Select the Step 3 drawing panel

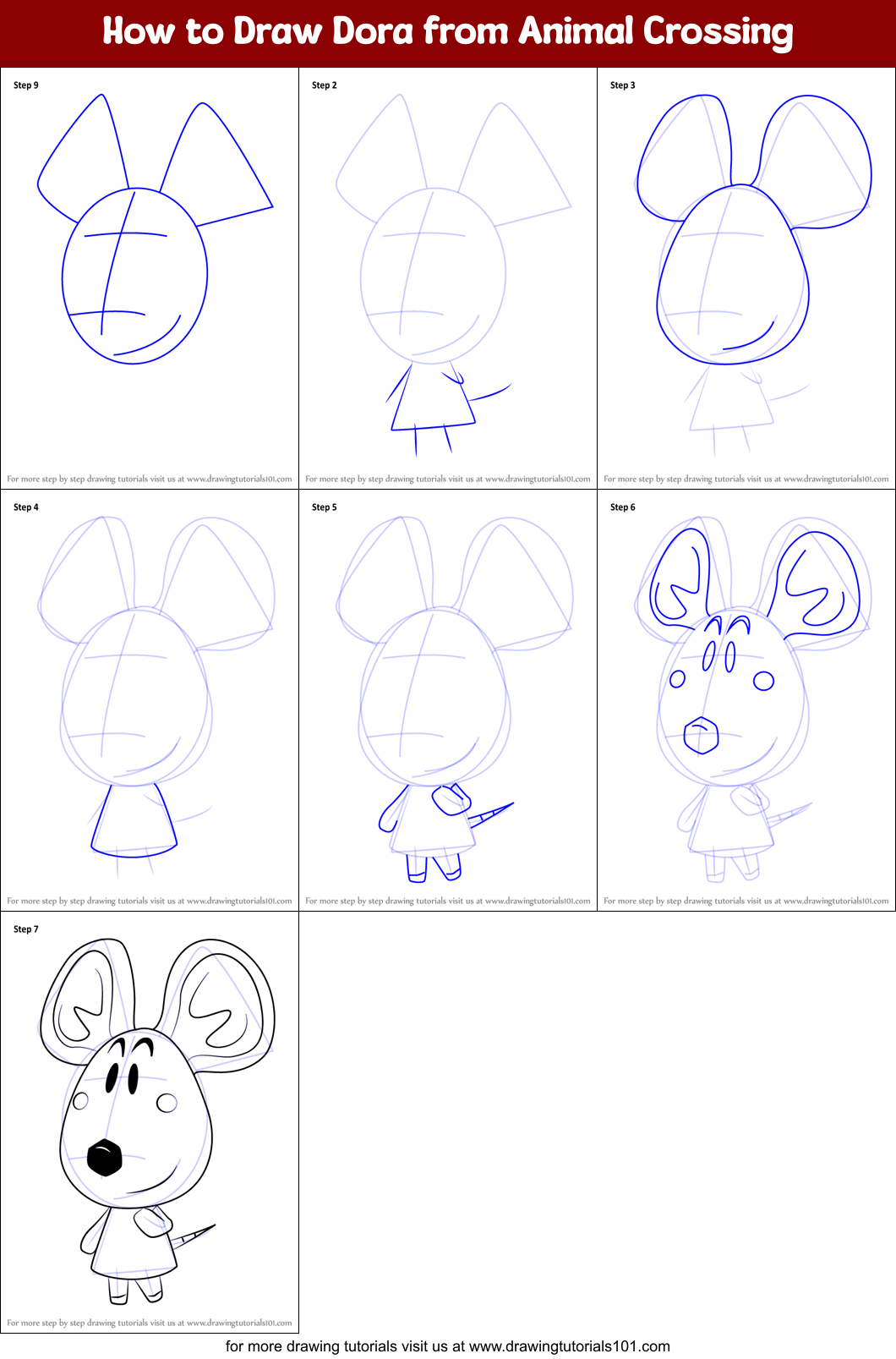click(746, 278)
